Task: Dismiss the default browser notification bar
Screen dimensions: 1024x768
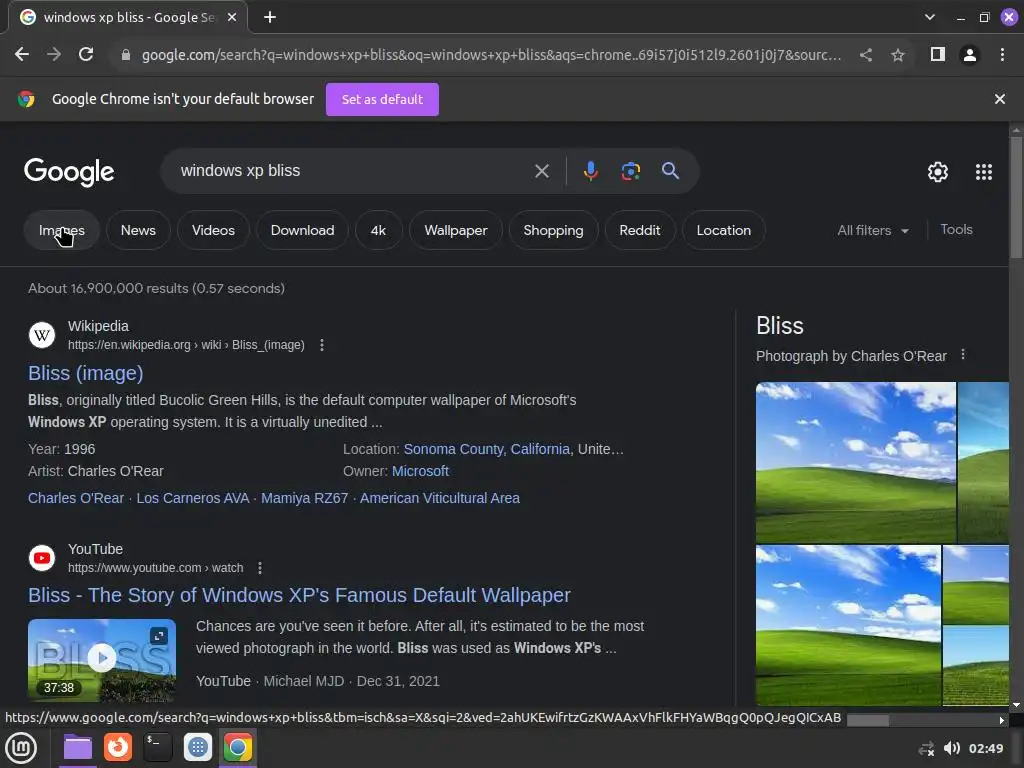Action: point(1000,99)
